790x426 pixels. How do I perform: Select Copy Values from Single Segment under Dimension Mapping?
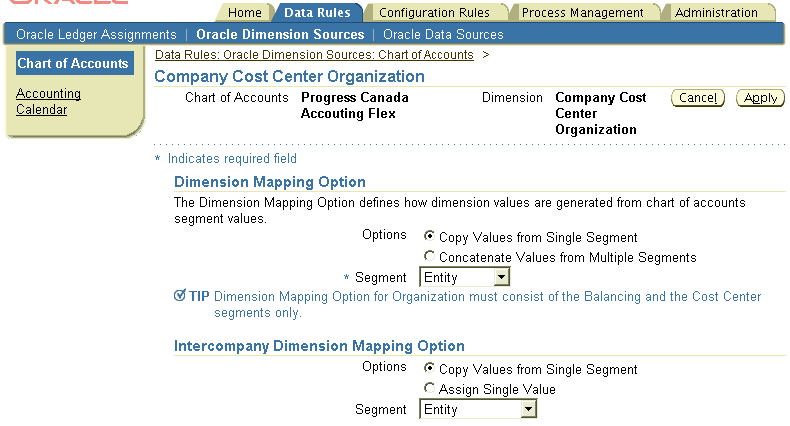(429, 235)
